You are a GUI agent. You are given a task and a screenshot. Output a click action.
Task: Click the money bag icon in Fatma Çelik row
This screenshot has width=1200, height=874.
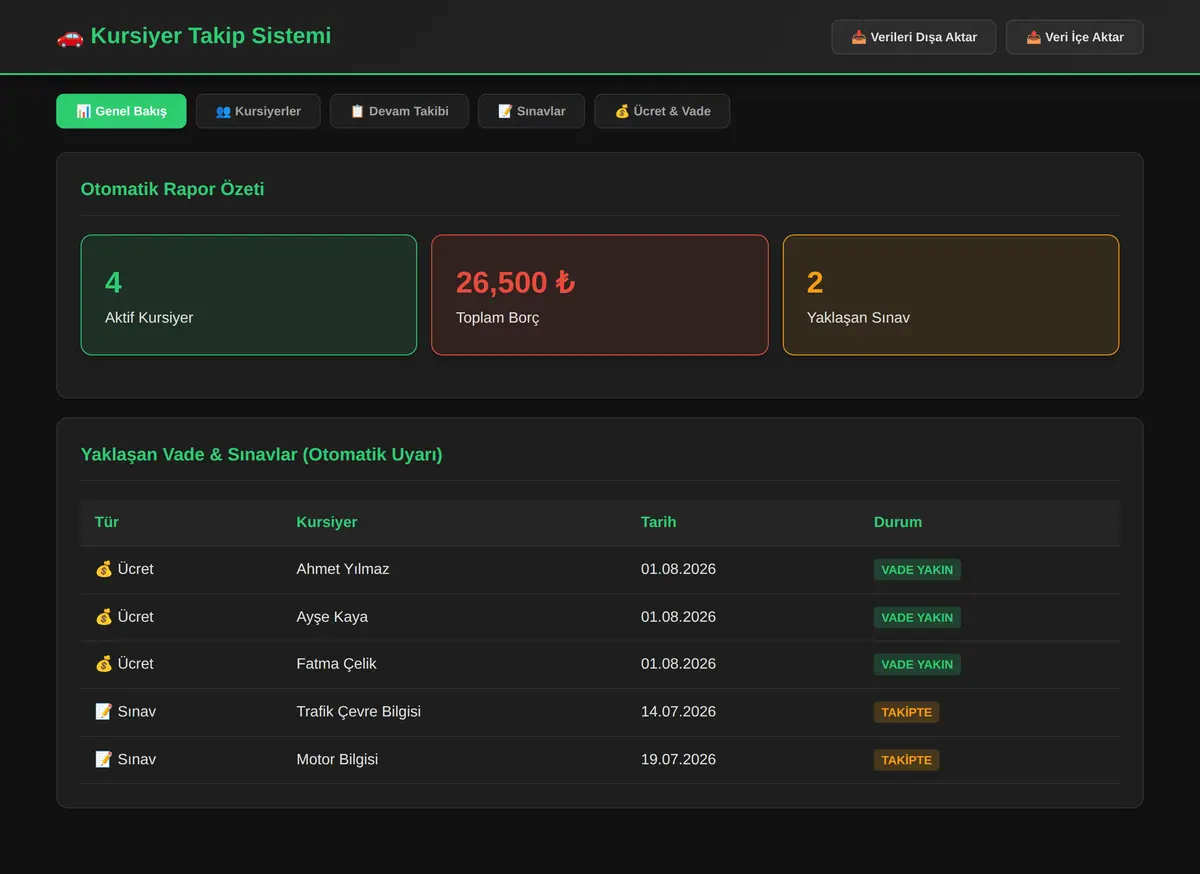pos(104,664)
